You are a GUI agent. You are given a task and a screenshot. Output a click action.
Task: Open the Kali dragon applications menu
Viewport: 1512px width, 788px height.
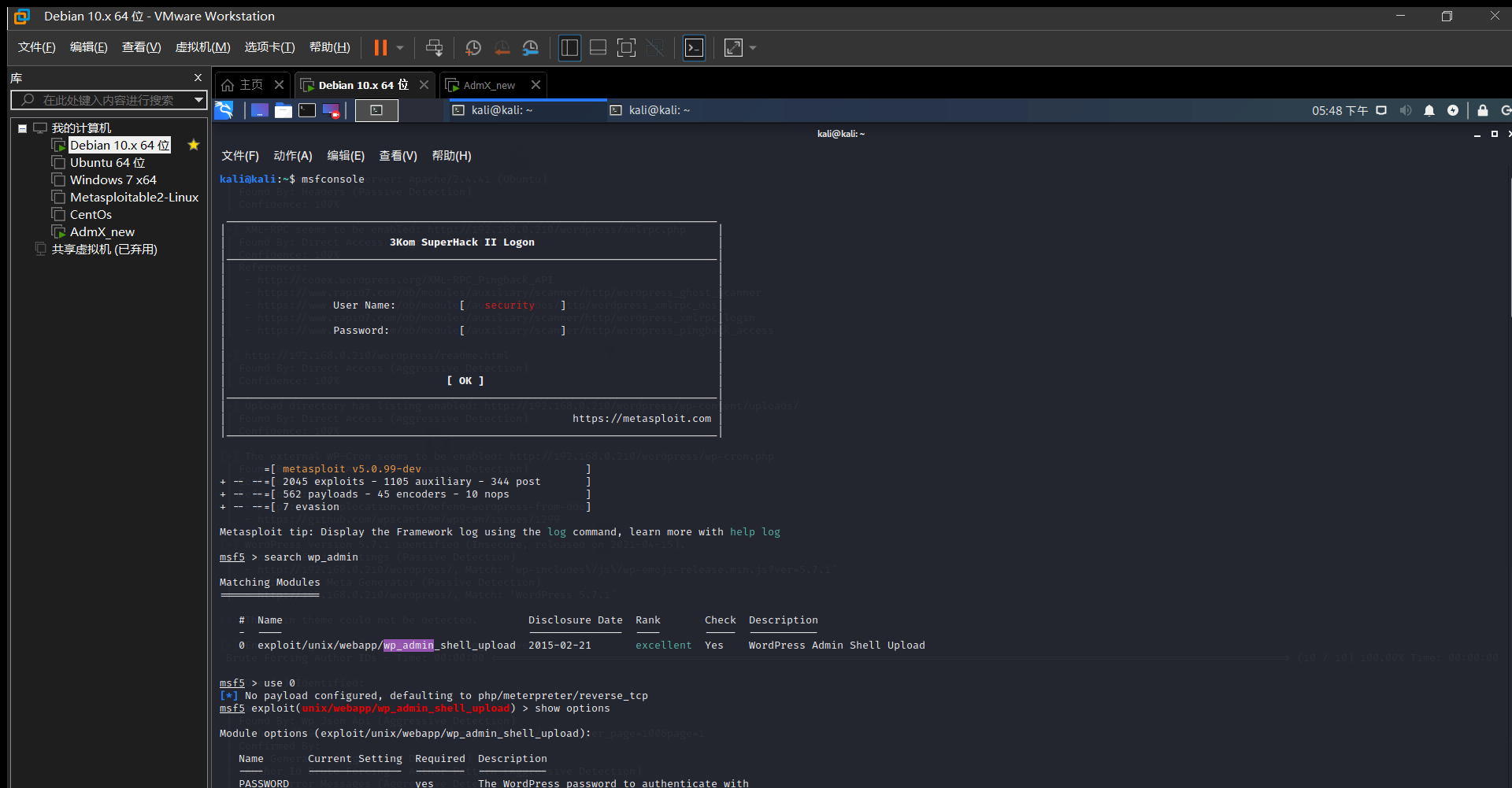coord(224,110)
